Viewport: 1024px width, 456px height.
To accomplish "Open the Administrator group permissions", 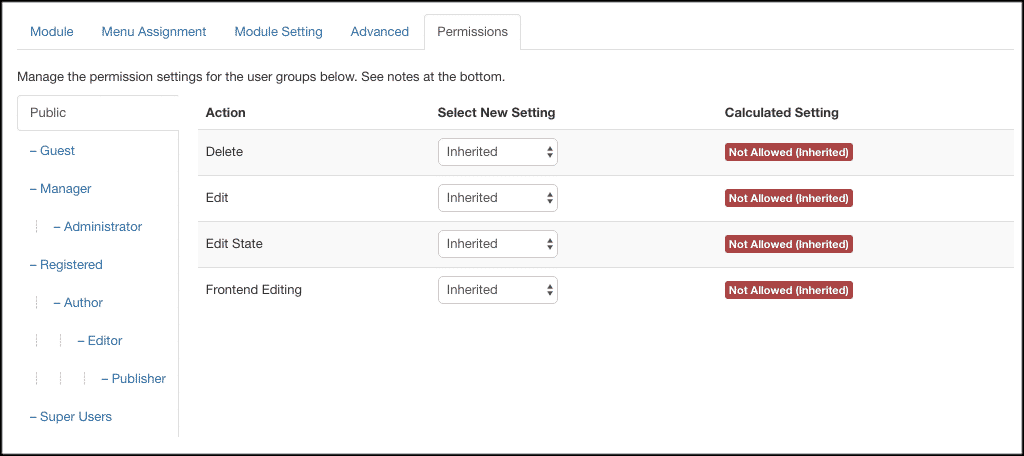I will (102, 227).
